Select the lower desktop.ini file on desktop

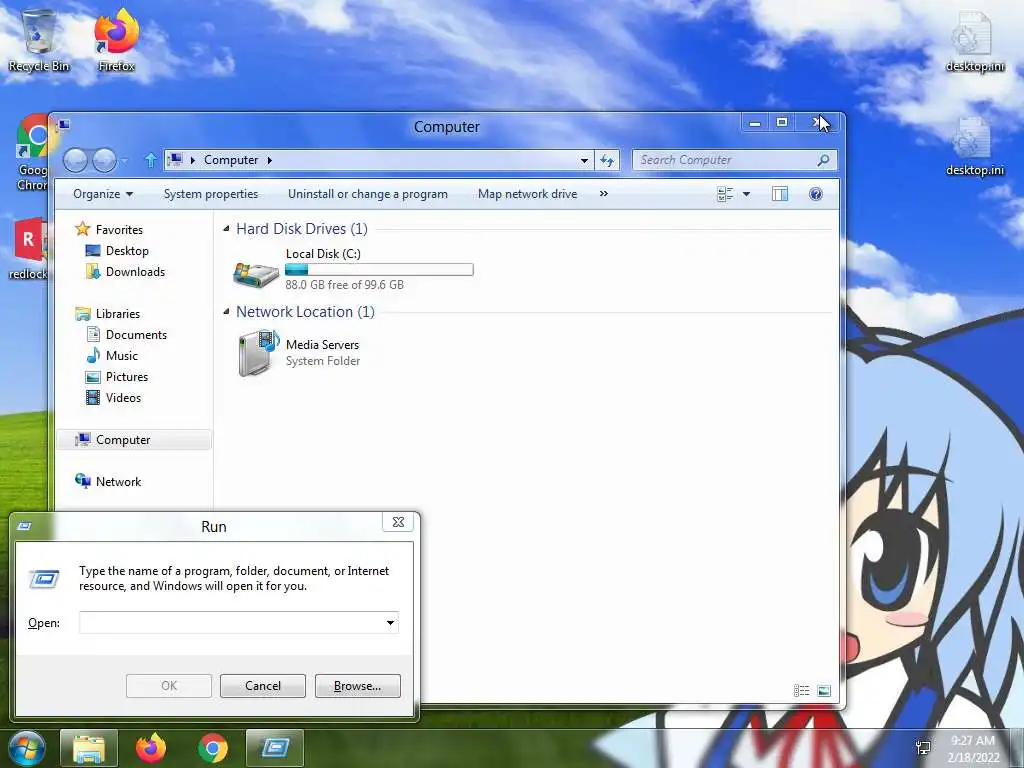(974, 145)
